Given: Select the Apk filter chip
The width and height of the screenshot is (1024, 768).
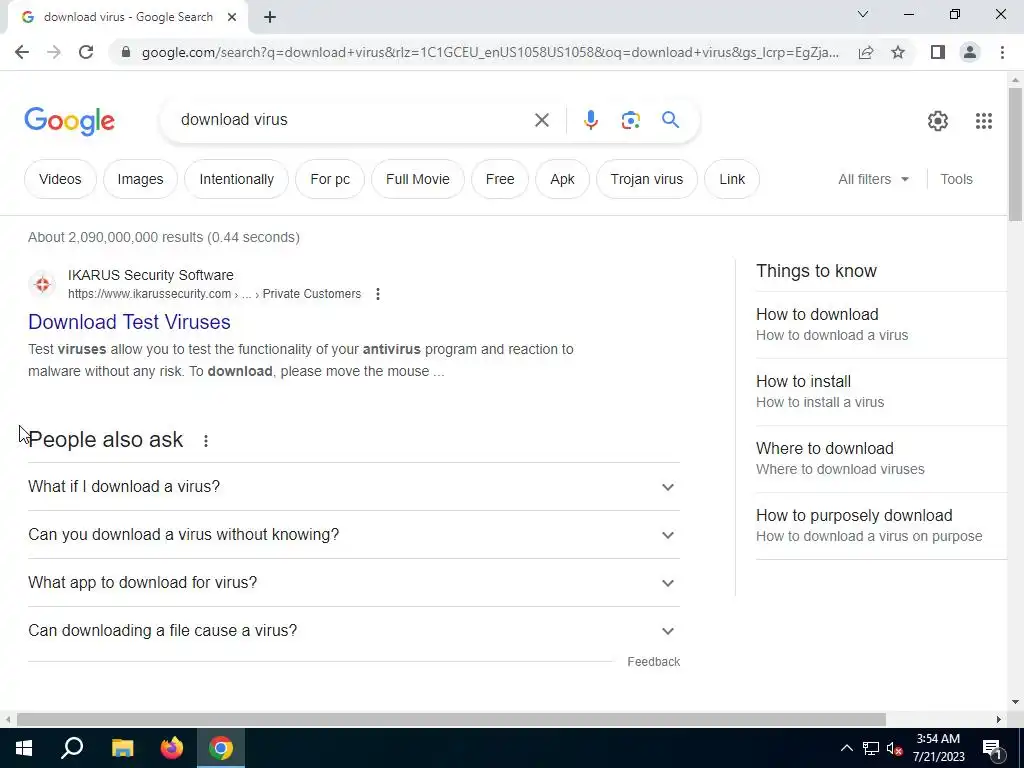Looking at the screenshot, I should pos(562,179).
